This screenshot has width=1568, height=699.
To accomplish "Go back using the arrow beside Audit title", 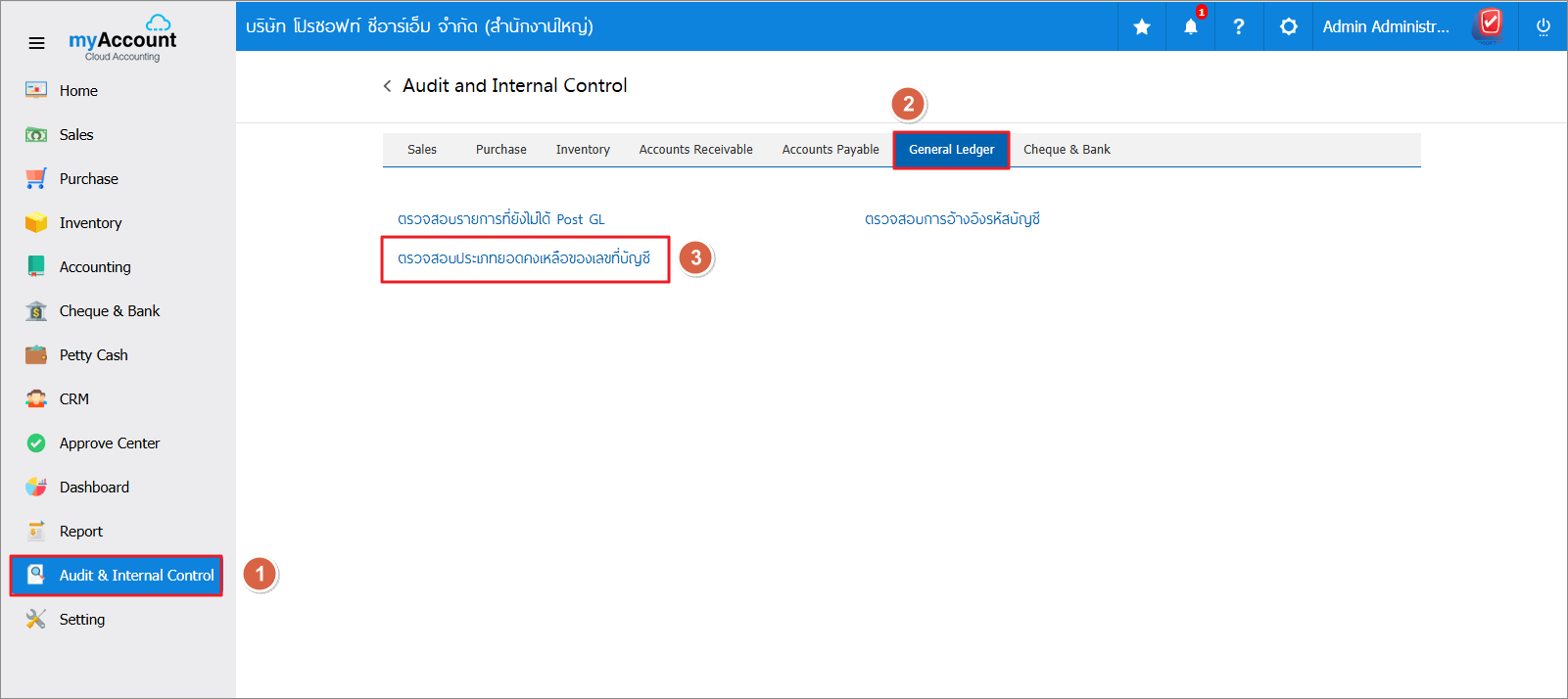I will tap(388, 86).
